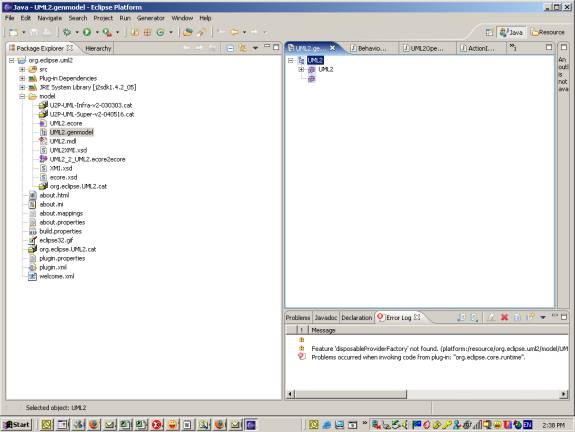Switch to the ActionI... editor tab

(480, 48)
